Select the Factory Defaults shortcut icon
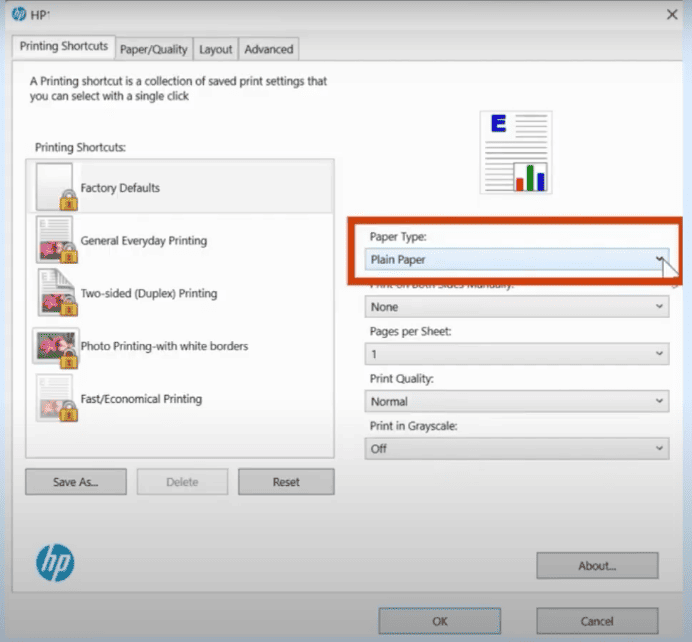The width and height of the screenshot is (692, 642). (x=56, y=187)
